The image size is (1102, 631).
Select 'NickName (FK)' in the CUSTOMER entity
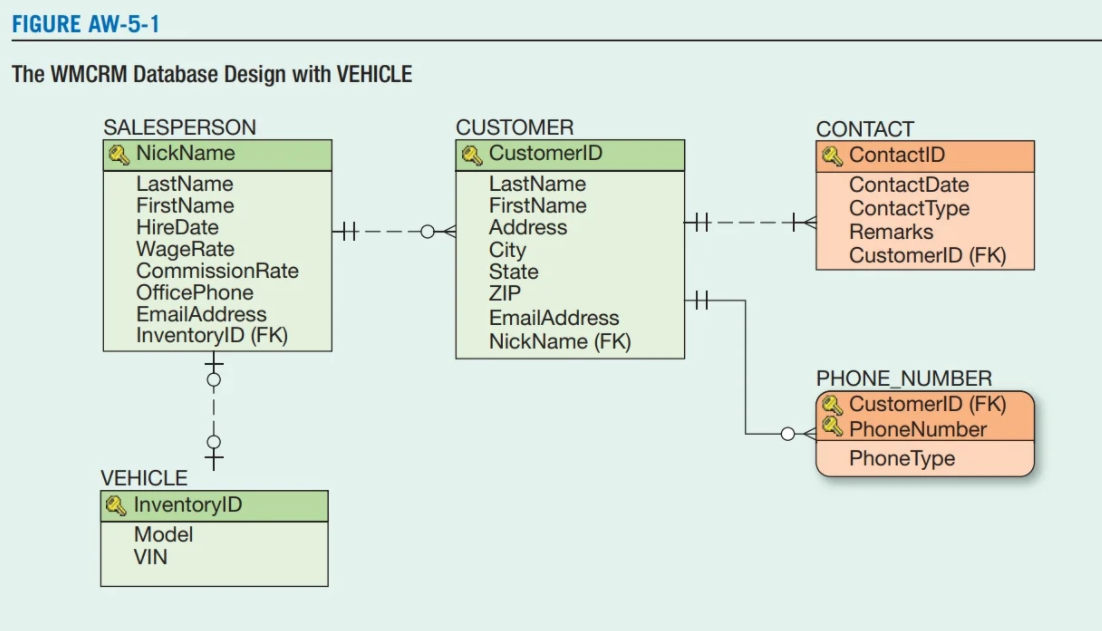pos(560,341)
